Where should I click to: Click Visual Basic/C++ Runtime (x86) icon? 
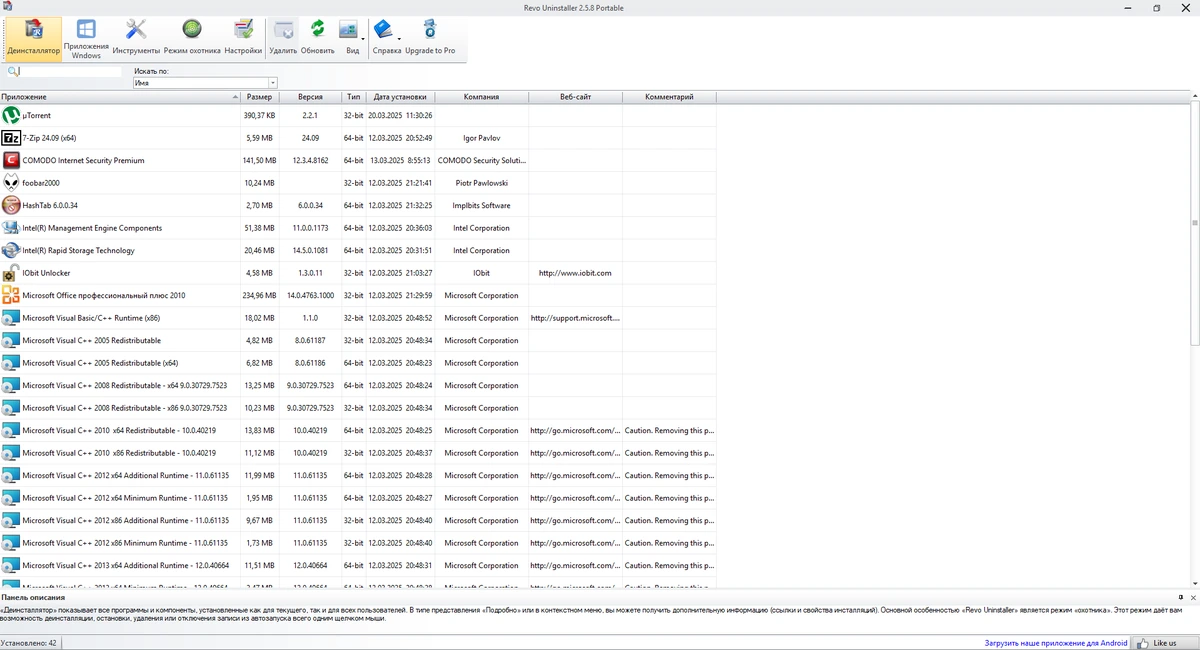(x=11, y=318)
